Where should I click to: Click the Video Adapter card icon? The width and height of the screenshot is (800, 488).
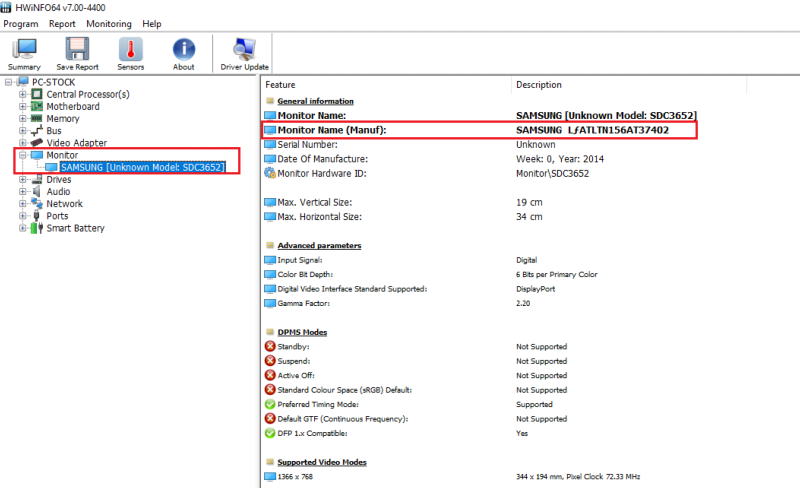[37, 142]
